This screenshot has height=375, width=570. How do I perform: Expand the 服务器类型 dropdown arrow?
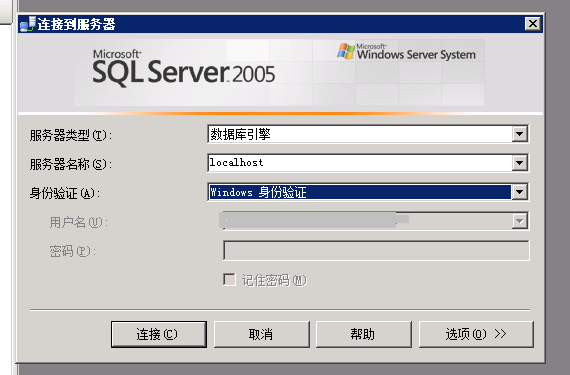pyautogui.click(x=519, y=134)
